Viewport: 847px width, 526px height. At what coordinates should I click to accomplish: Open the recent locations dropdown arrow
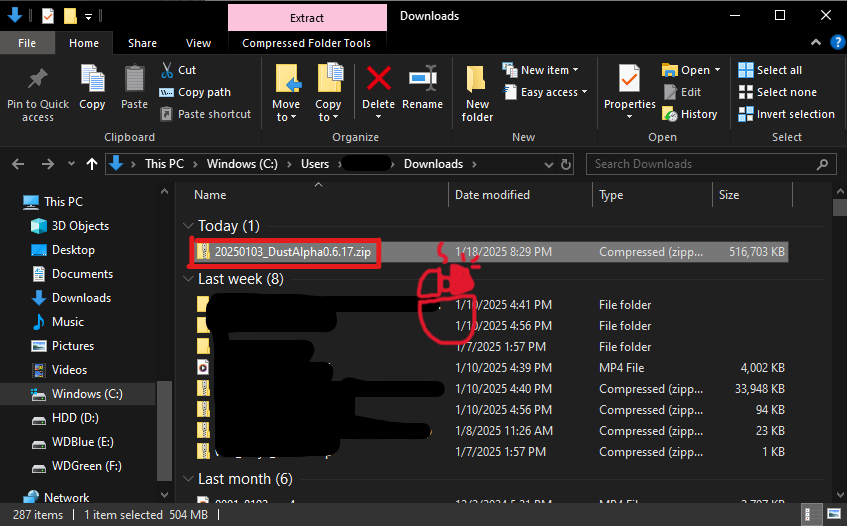pyautogui.click(x=71, y=164)
